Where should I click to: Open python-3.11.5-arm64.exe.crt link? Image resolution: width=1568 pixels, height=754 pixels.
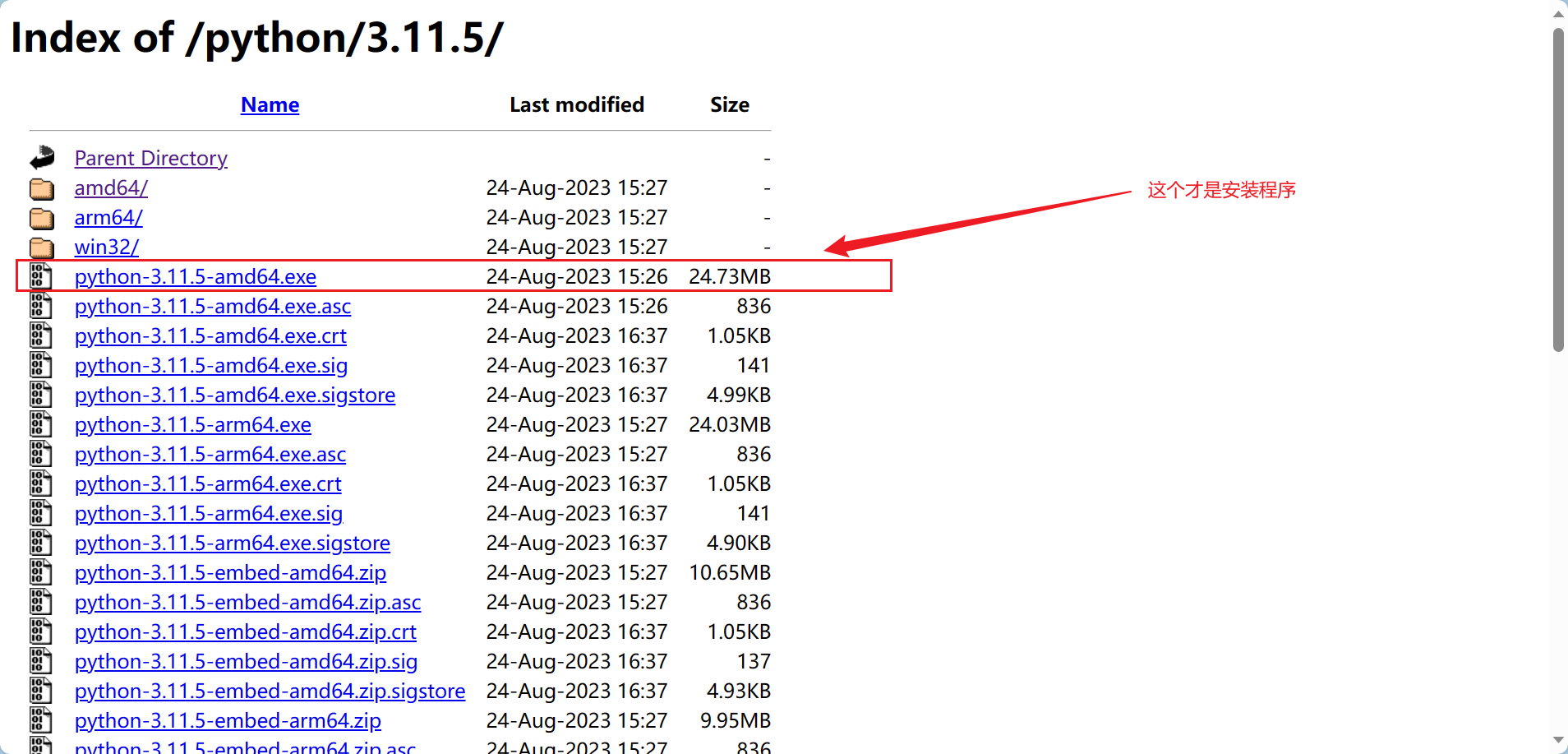(208, 483)
